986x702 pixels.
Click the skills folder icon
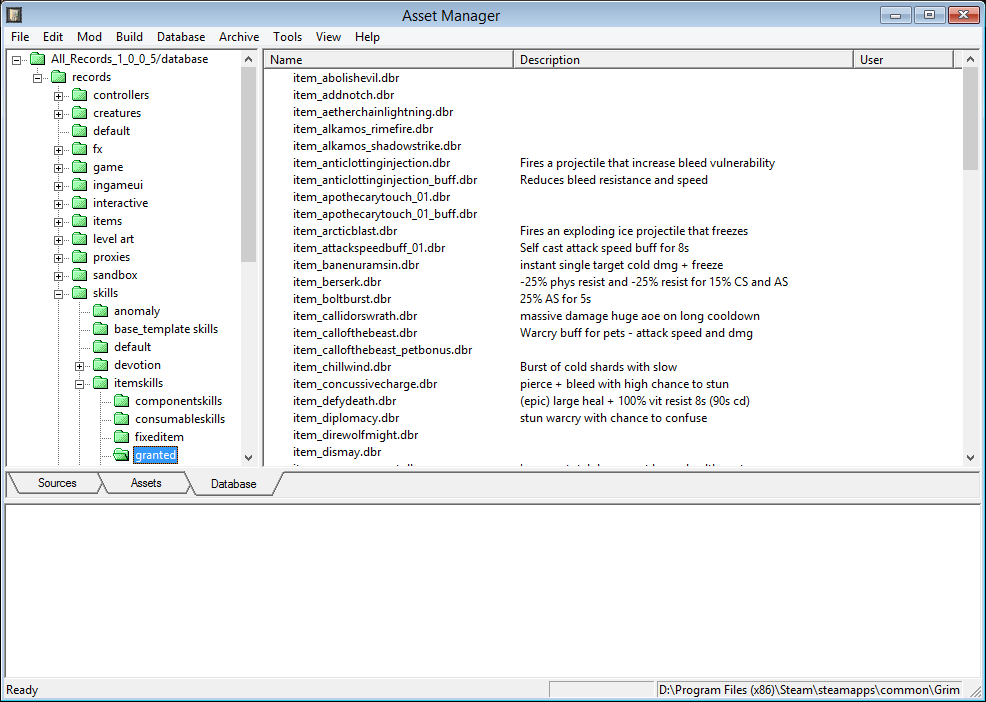click(x=79, y=293)
